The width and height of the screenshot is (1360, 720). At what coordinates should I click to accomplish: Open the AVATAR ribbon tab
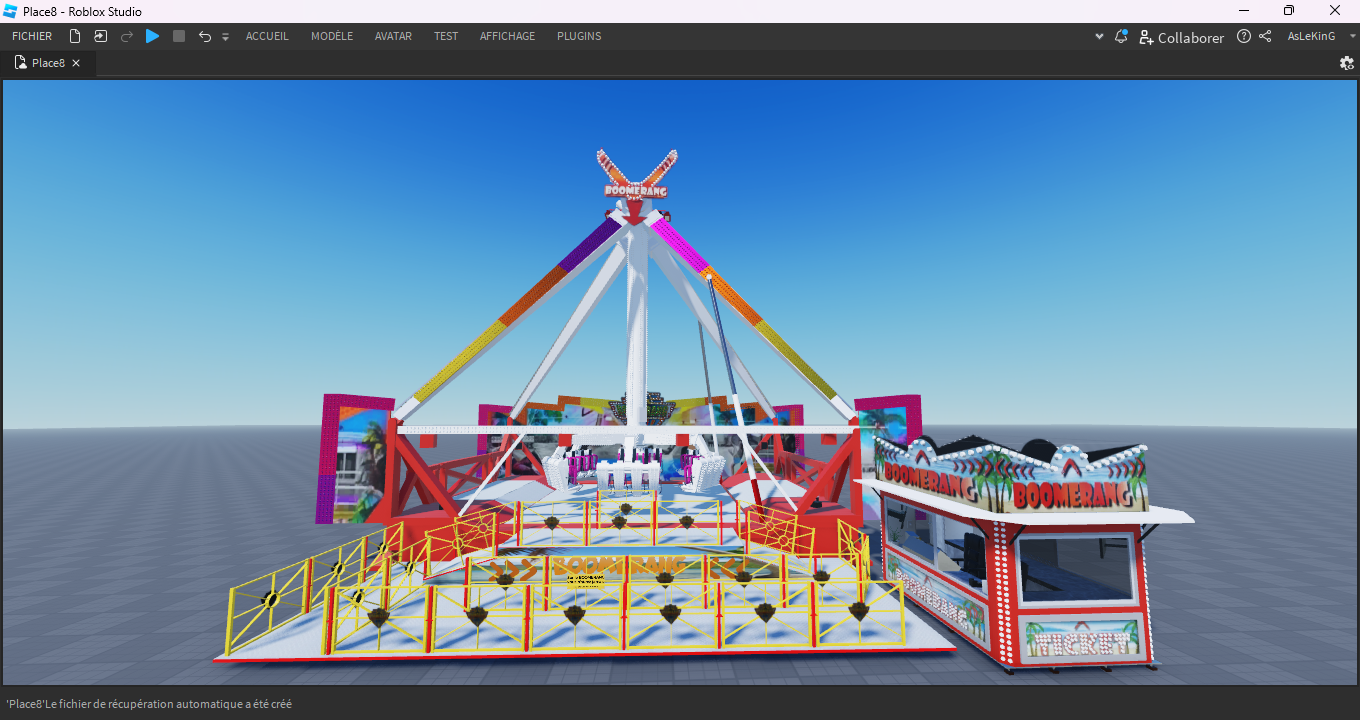[393, 36]
